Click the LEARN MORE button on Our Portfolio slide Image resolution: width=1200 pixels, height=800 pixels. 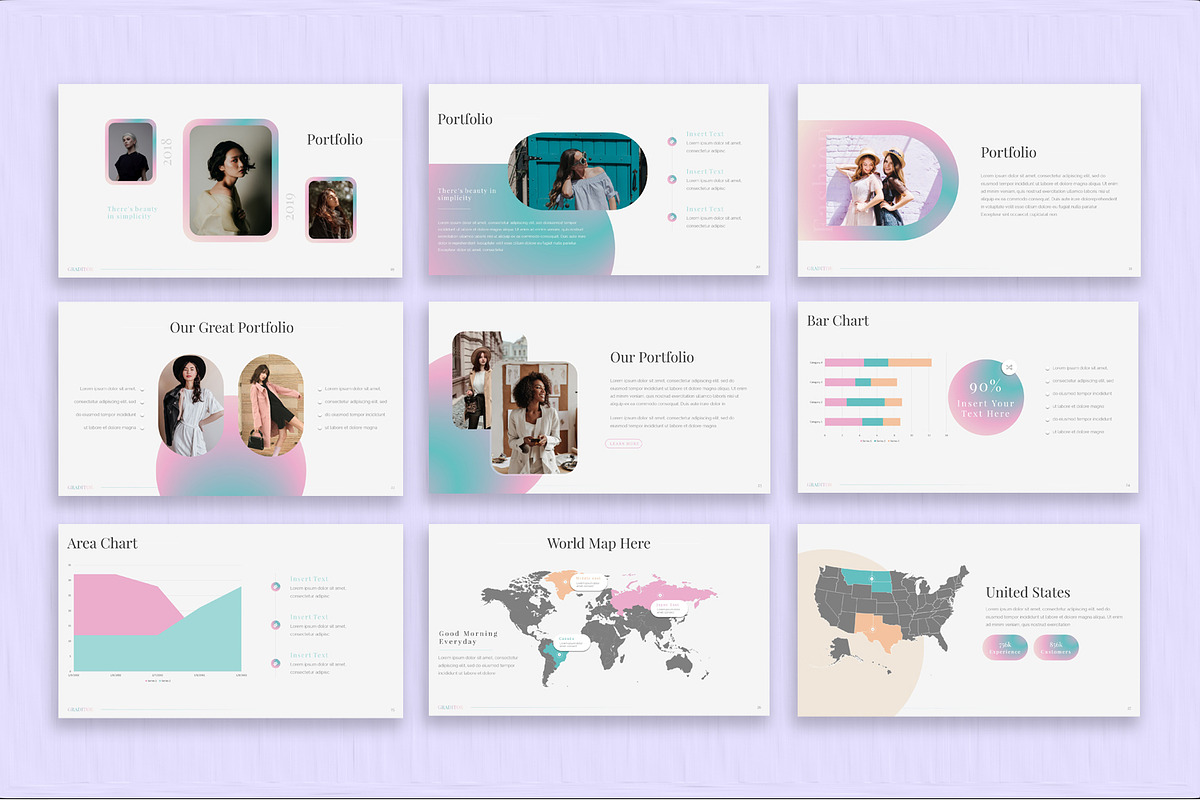coord(623,442)
